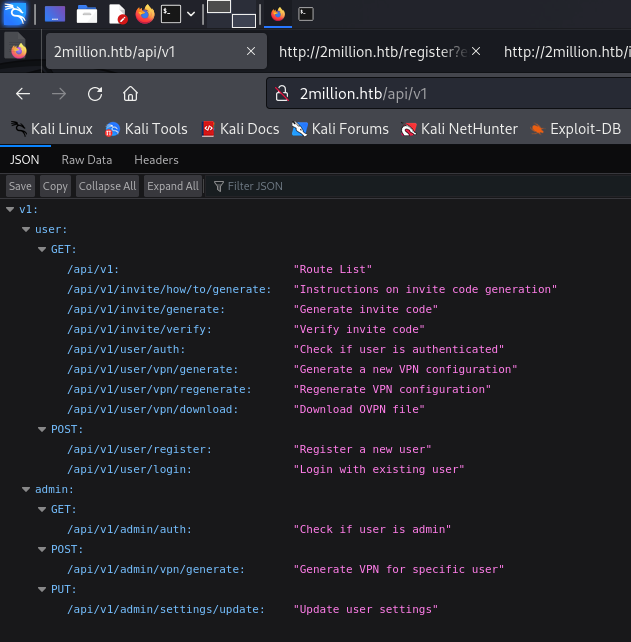Go to the Firefox home page
This screenshot has height=642, width=631.
130,94
